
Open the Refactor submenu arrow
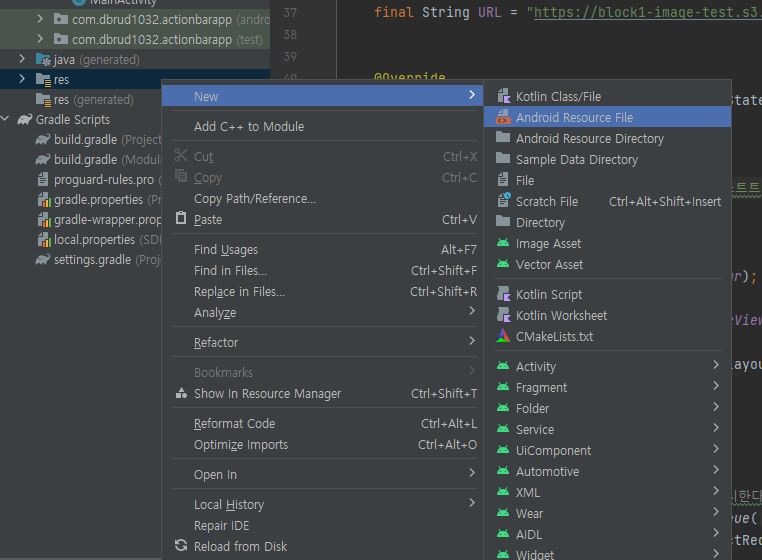pos(472,341)
